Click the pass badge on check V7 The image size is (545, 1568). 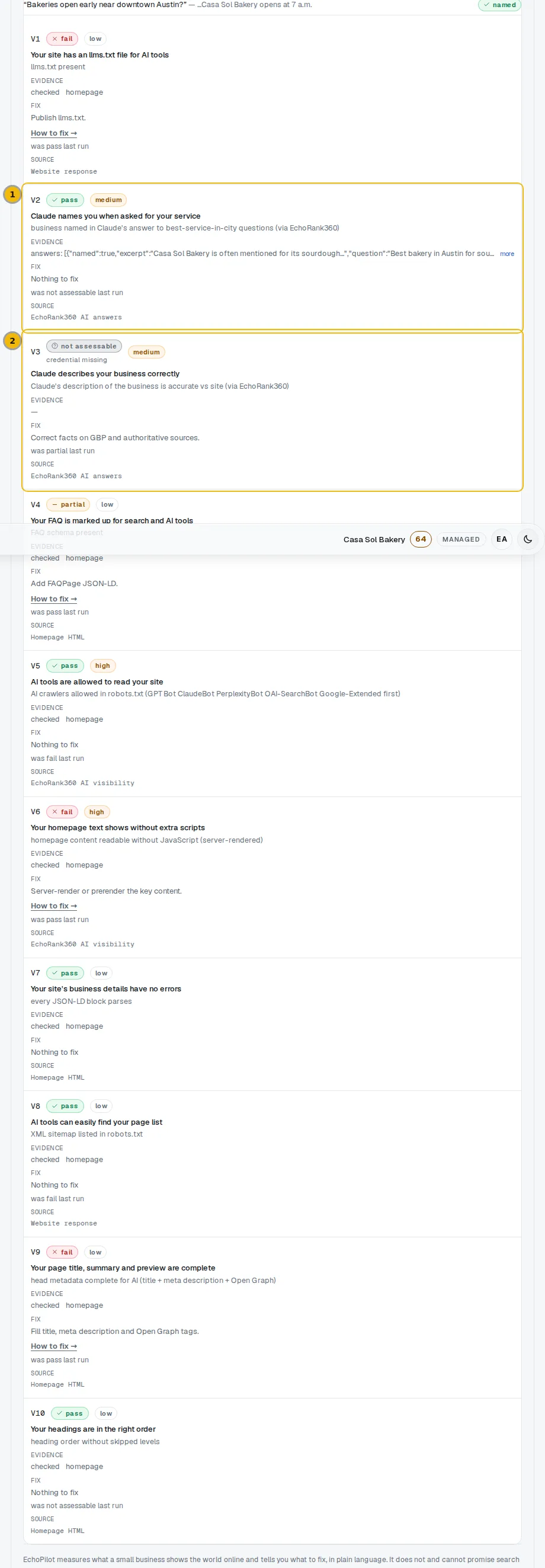click(65, 972)
